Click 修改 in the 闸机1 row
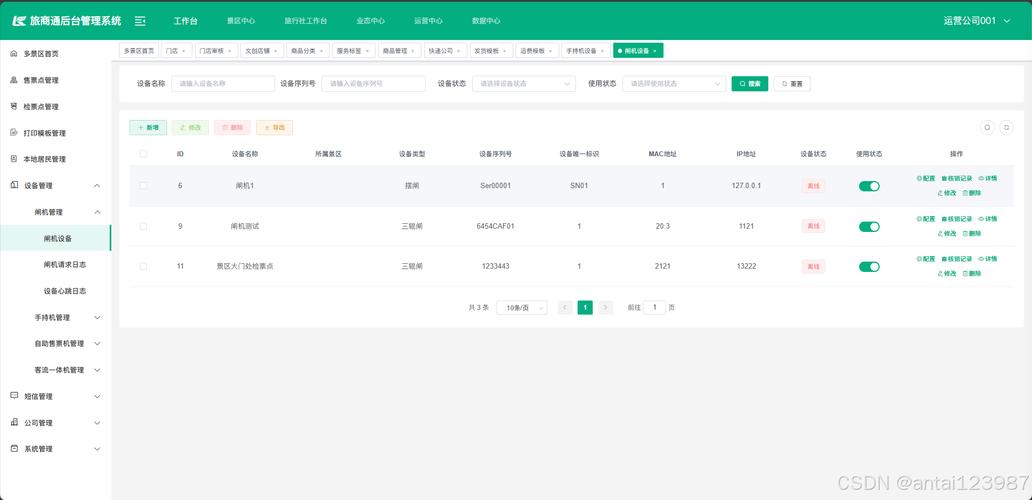Screen dimensions: 1032x500 tap(946, 193)
